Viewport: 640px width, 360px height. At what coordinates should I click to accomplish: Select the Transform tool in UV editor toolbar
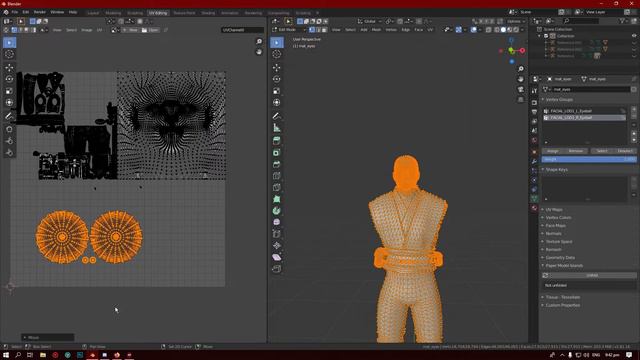(9, 102)
